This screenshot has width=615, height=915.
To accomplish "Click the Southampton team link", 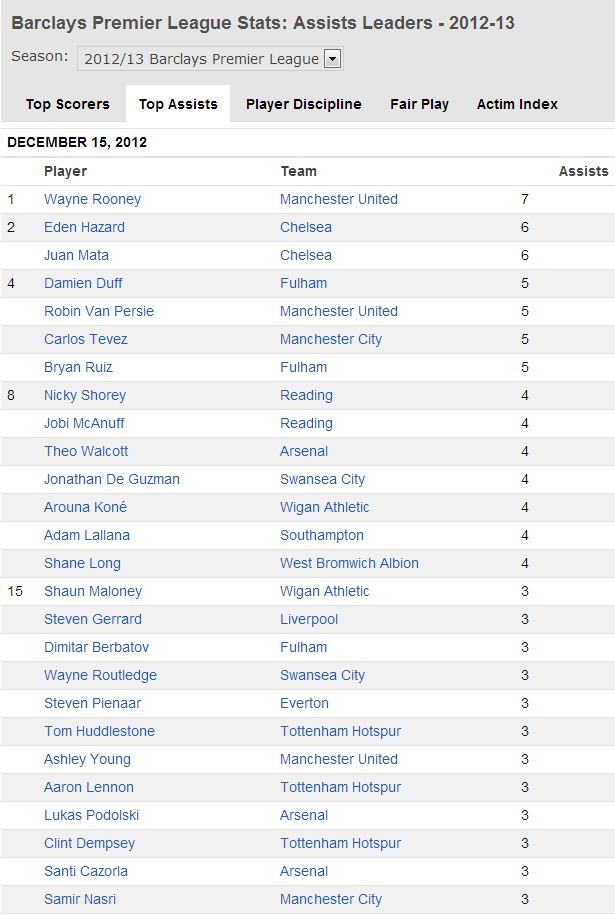I will point(322,536).
